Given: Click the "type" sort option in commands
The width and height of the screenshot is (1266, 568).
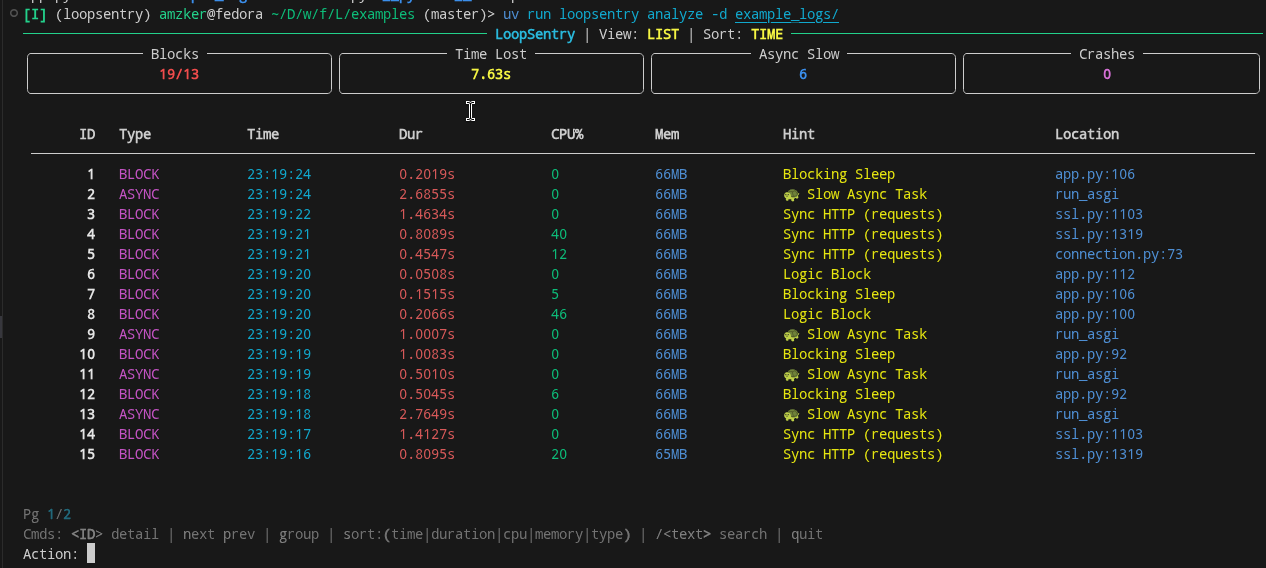Looking at the screenshot, I should click(x=607, y=534).
